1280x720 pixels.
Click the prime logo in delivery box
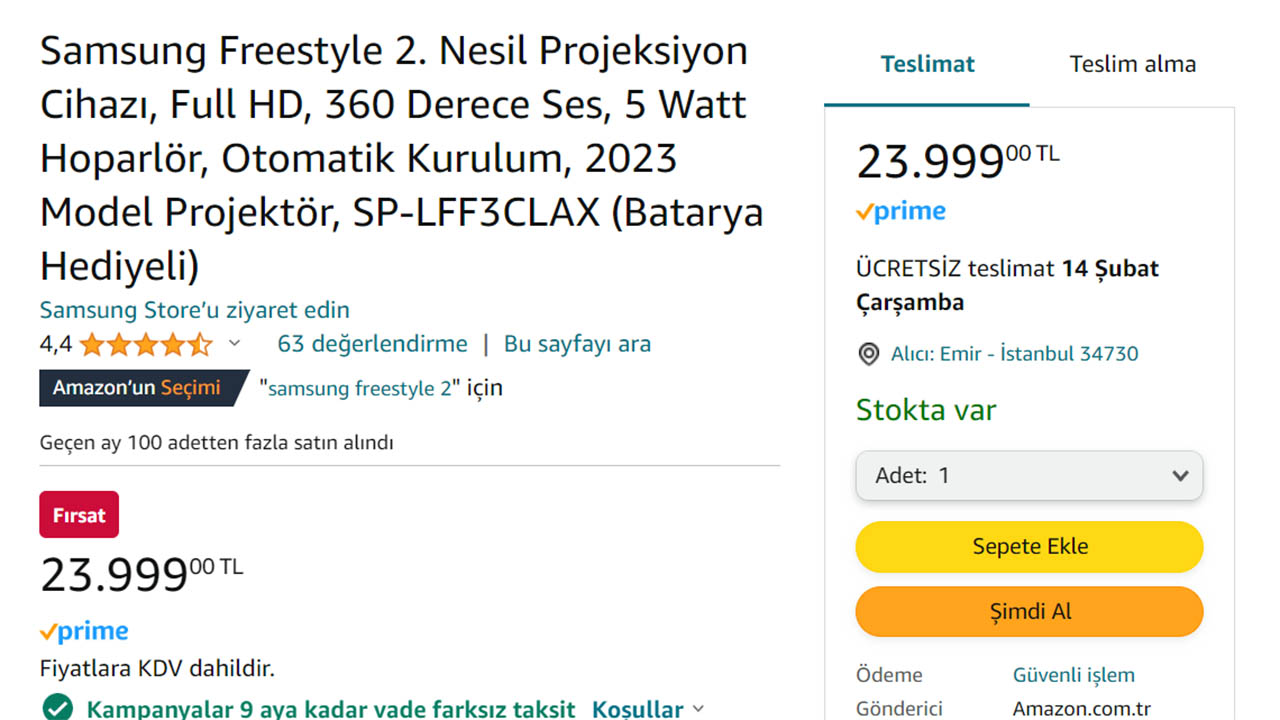click(901, 211)
